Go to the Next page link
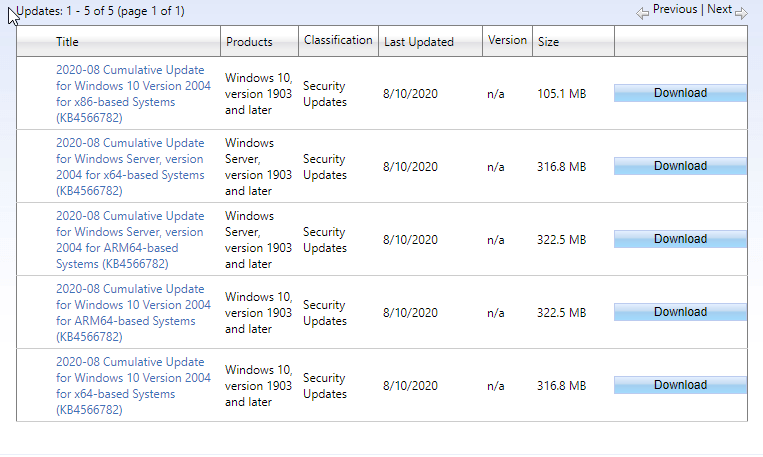Image resolution: width=763 pixels, height=457 pixels. (719, 10)
